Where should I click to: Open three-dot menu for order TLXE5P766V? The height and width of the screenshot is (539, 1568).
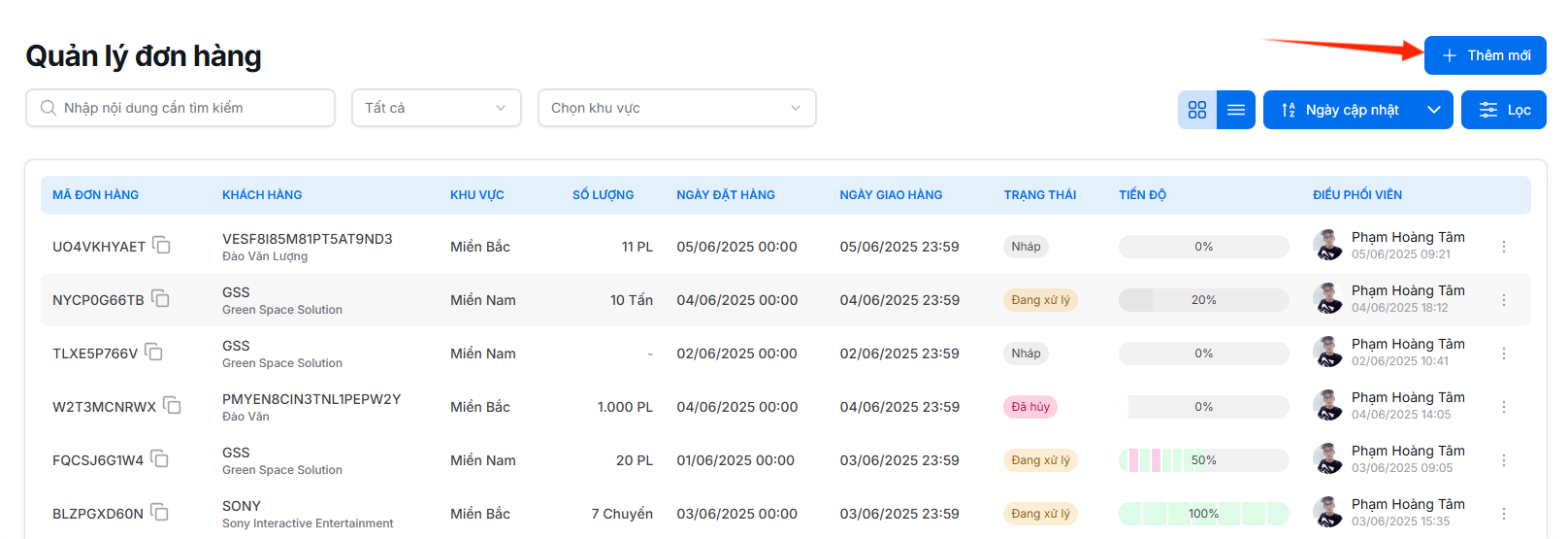point(1504,354)
